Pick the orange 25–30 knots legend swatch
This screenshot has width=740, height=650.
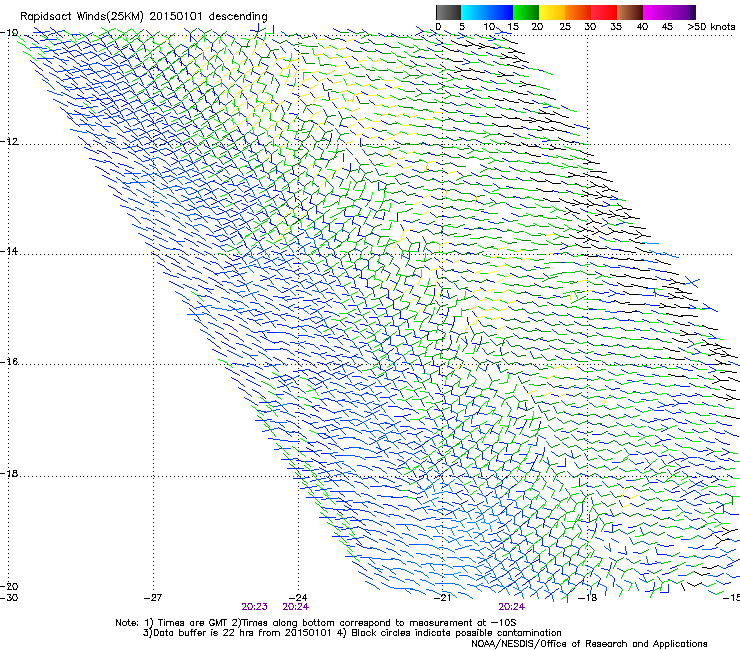(578, 12)
